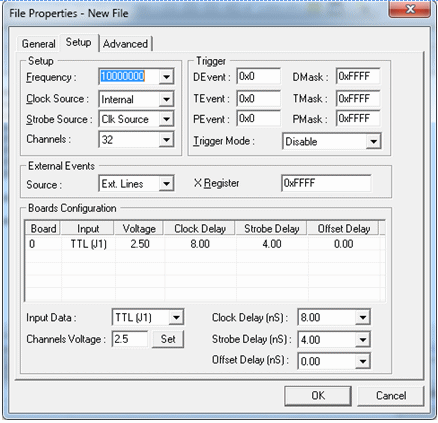
Task: Expand the Trigger Mode dropdown
Action: [373, 142]
